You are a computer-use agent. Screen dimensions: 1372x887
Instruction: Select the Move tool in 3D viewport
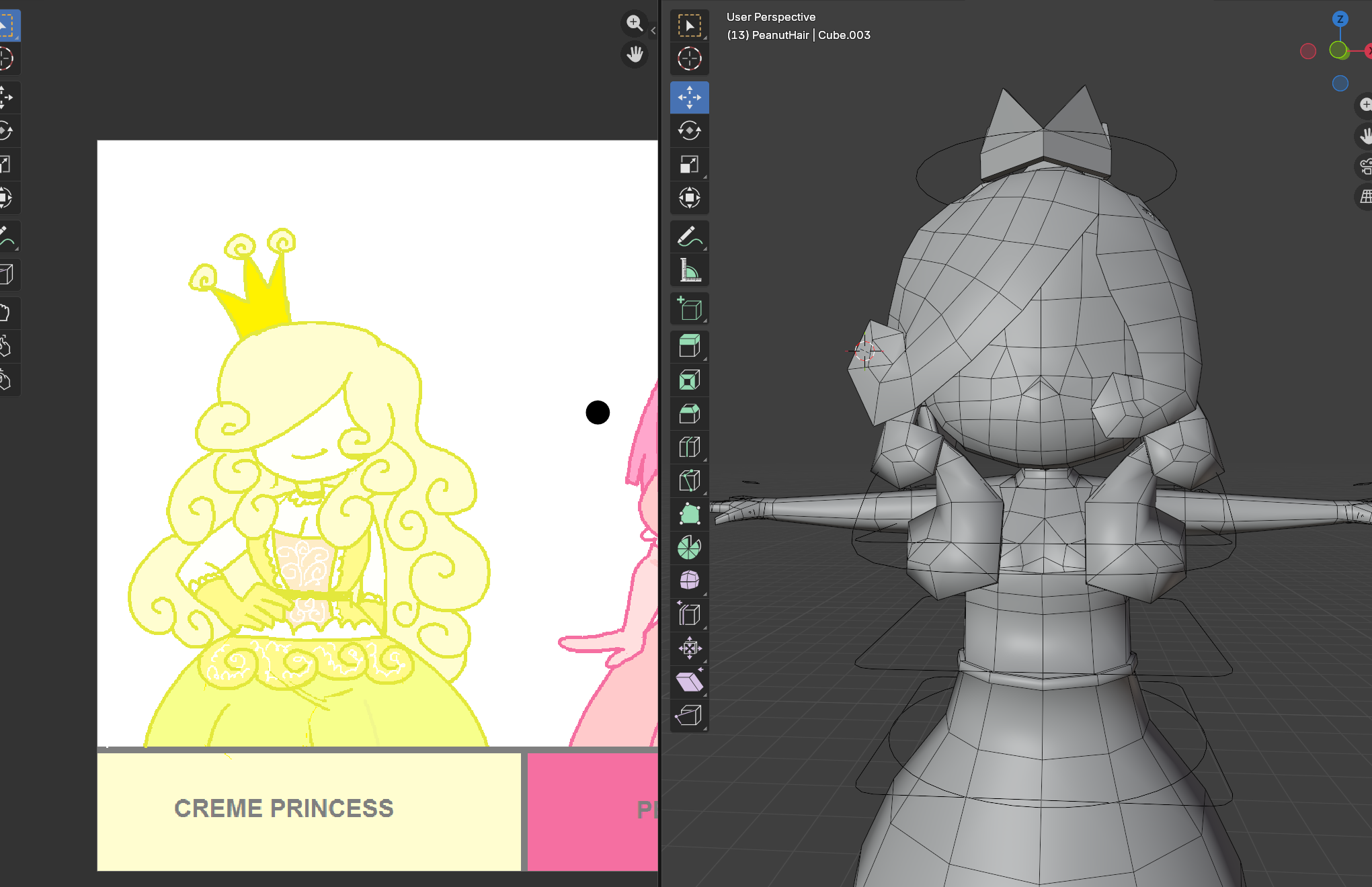[689, 97]
